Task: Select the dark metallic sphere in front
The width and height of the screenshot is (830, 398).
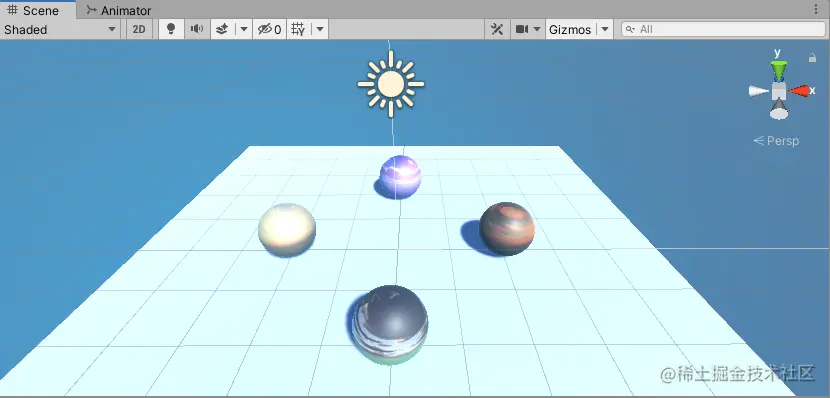Action: (x=390, y=324)
